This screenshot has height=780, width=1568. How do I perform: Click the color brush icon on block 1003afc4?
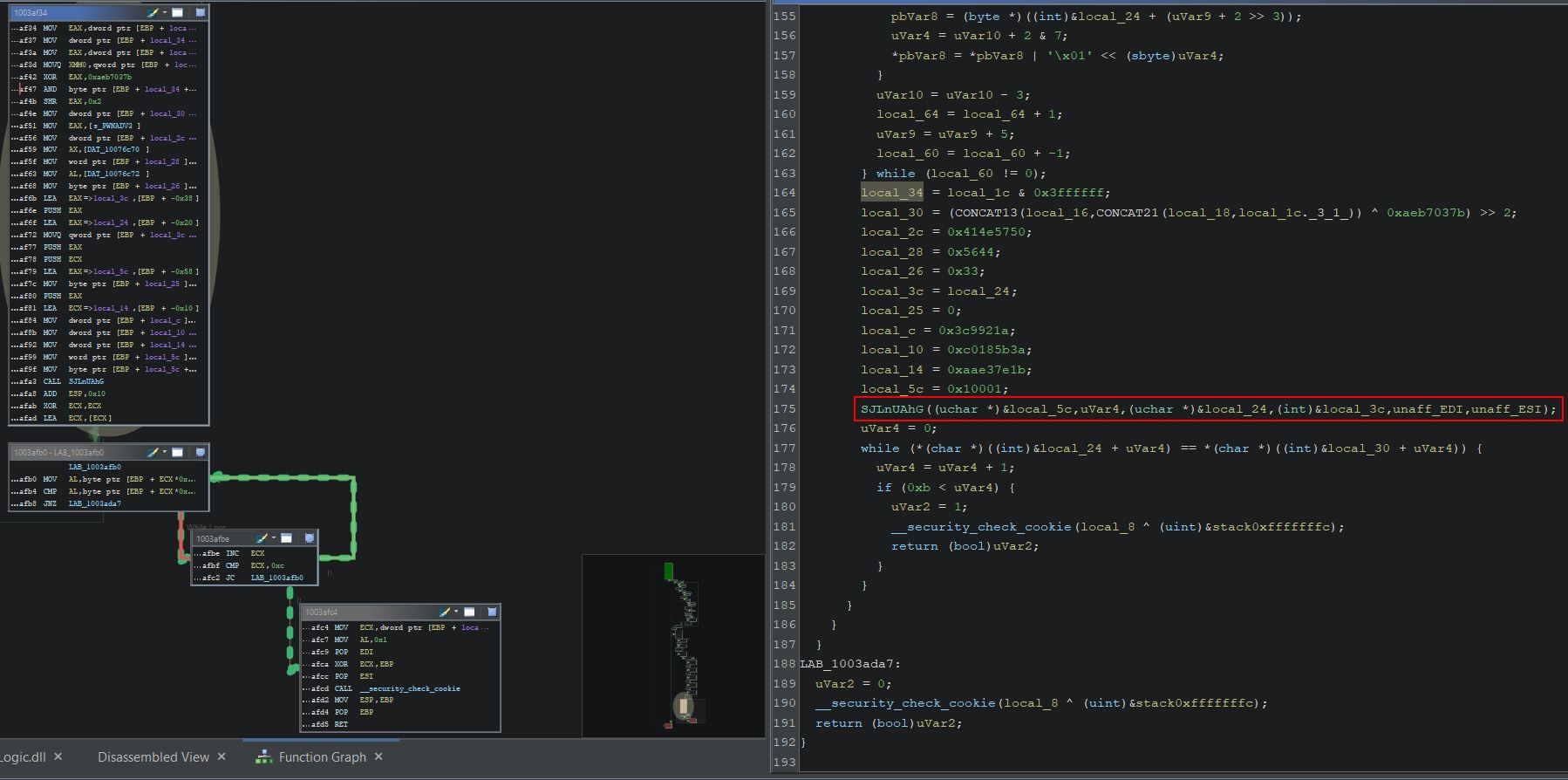(445, 612)
